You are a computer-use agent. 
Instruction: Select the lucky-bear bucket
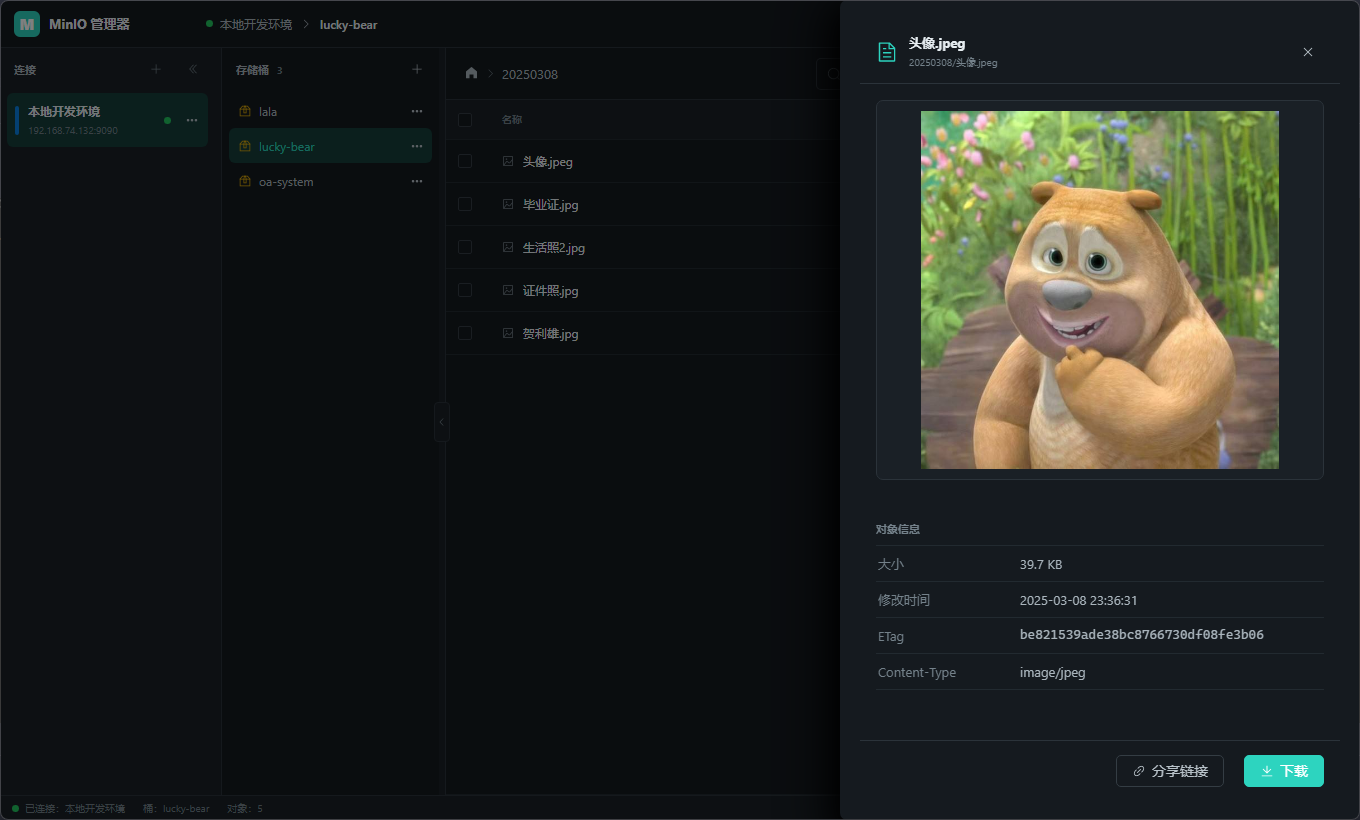click(x=330, y=146)
